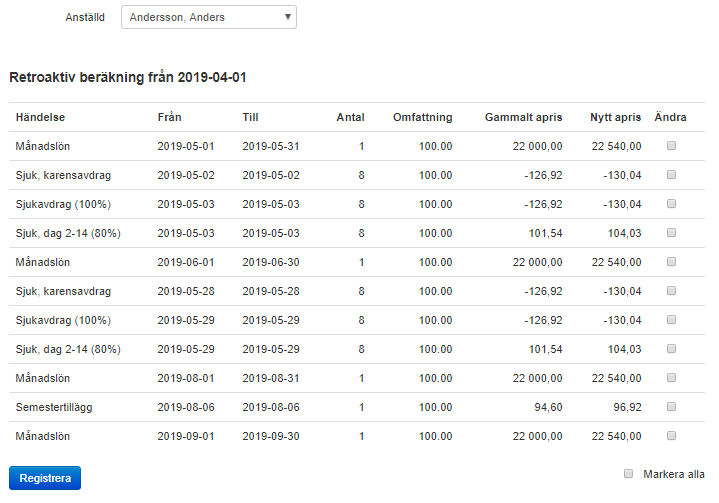Click the Omfattning column header

[422, 117]
